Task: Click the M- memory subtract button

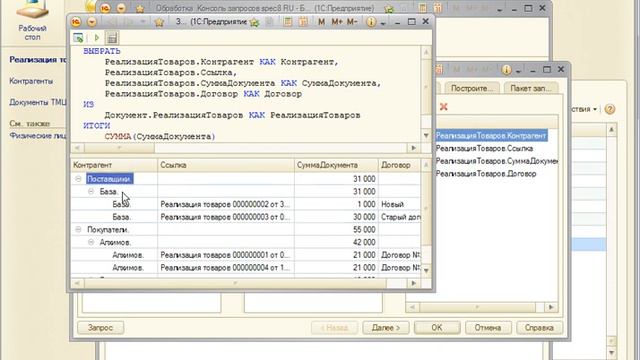Action: (x=352, y=22)
